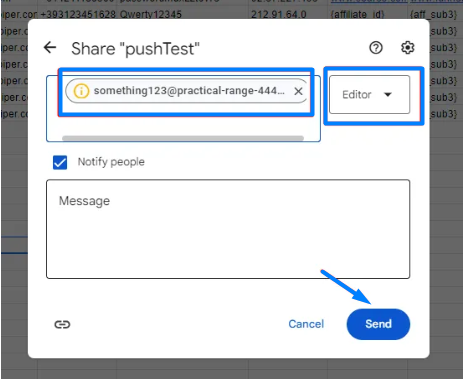Viewport: 464px width, 381px height.
Task: Open the help question mark icon
Action: [x=376, y=48]
